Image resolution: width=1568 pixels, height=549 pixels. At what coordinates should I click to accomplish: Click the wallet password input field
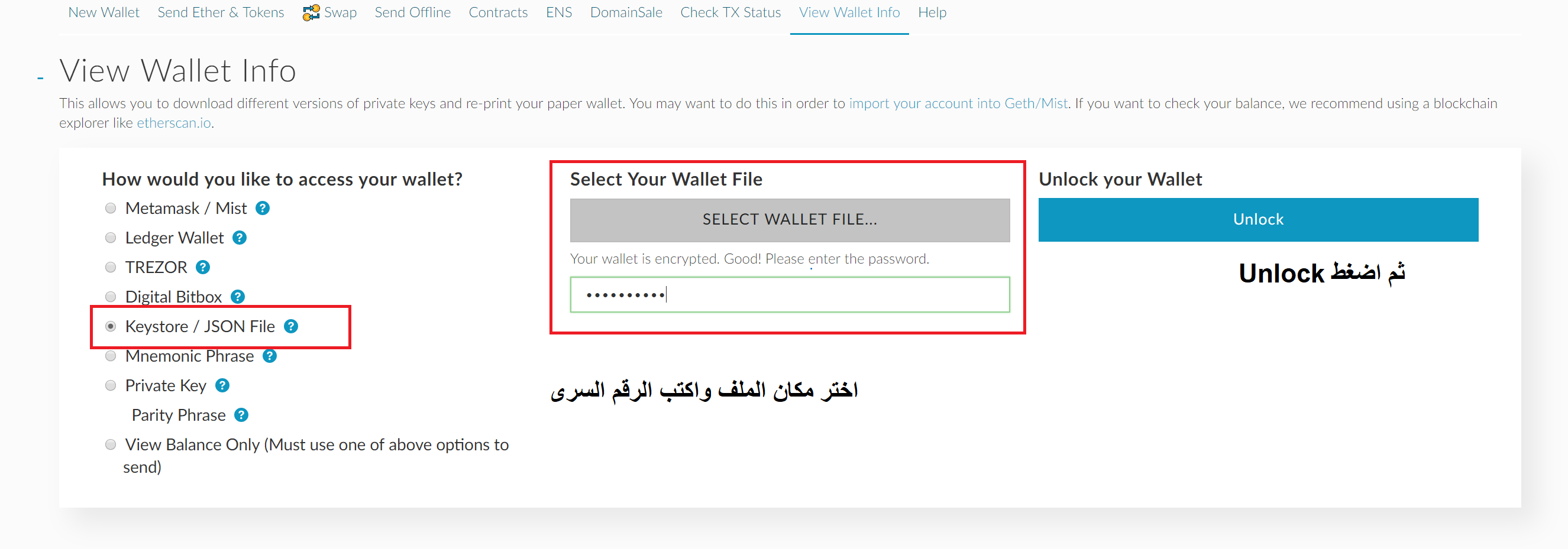(x=790, y=295)
